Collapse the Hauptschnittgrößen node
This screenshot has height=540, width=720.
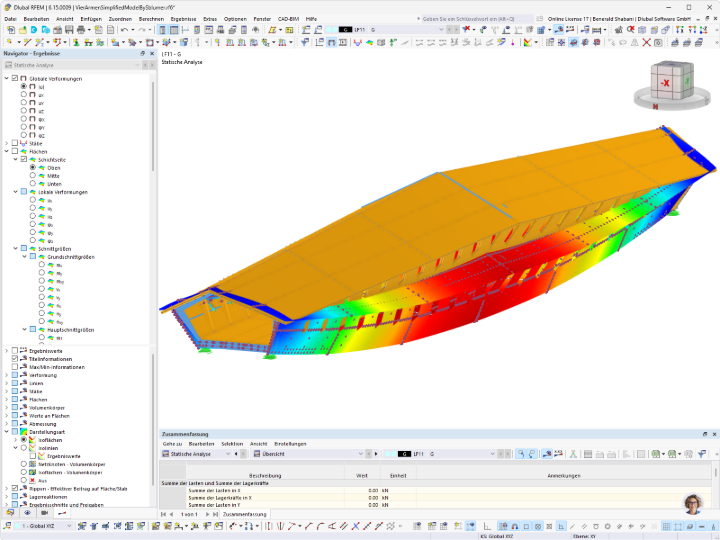click(x=24, y=329)
